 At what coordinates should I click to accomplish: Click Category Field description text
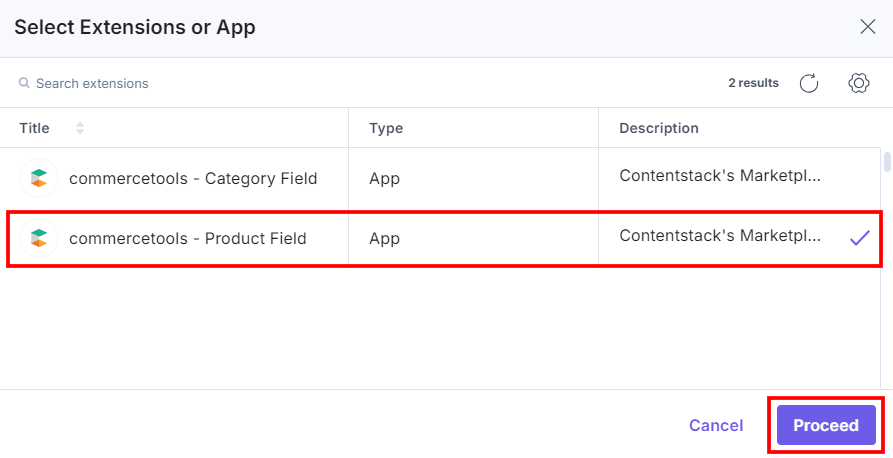(720, 176)
